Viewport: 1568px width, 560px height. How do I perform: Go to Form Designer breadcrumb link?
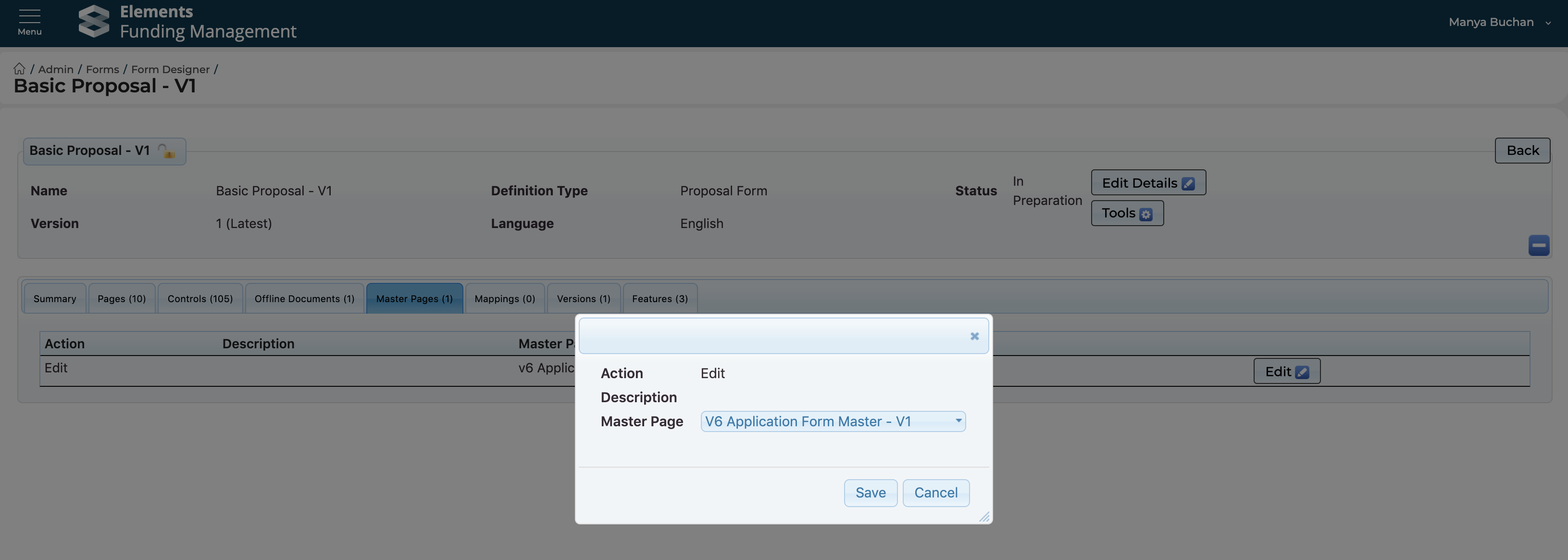170,69
